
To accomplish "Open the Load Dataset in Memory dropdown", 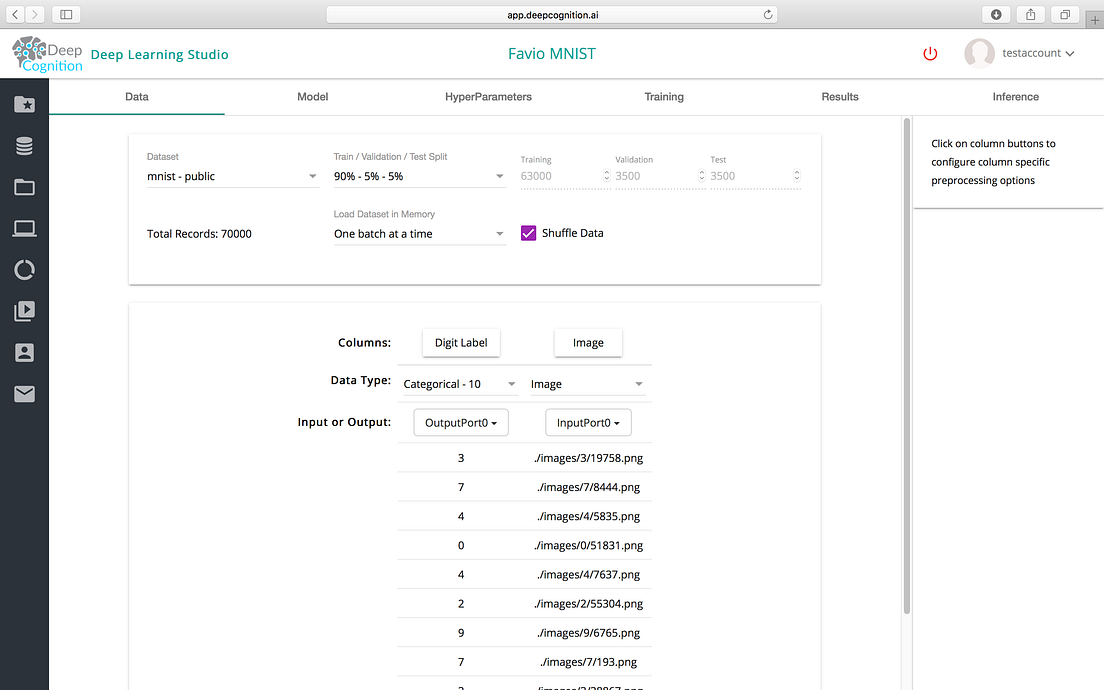I will (420, 234).
